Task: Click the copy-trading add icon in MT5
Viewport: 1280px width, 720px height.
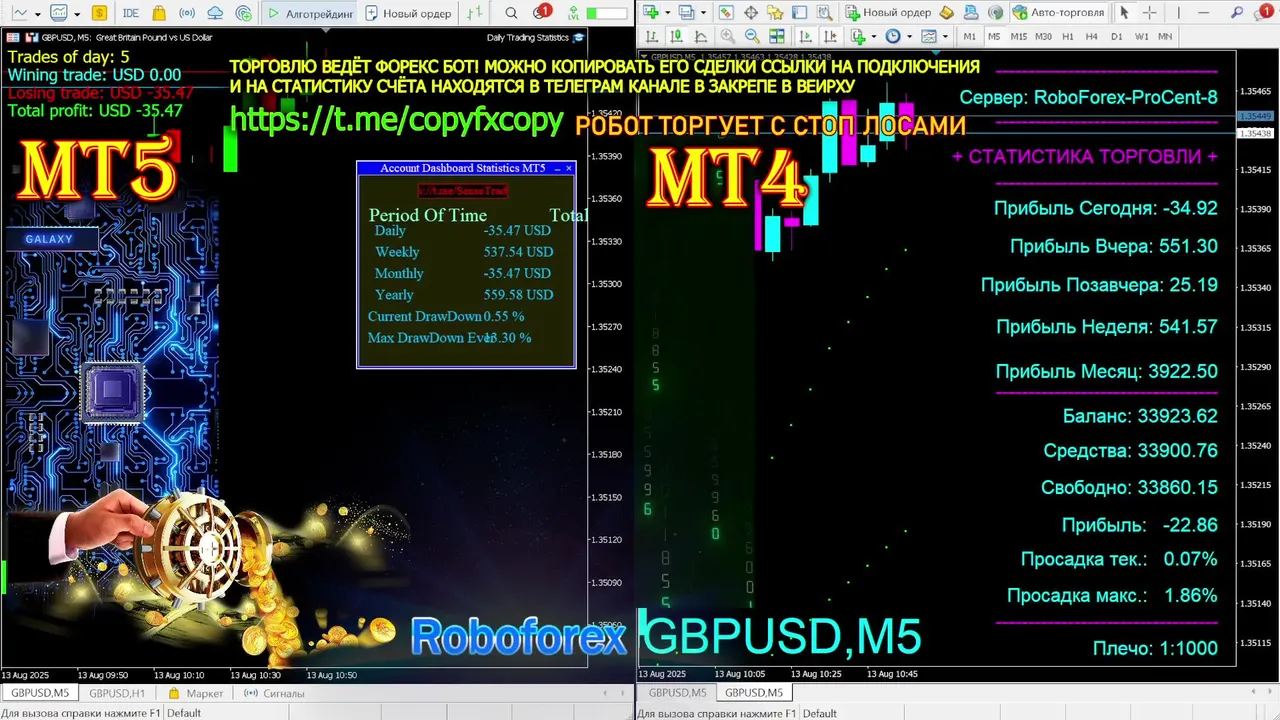Action: click(x=244, y=13)
